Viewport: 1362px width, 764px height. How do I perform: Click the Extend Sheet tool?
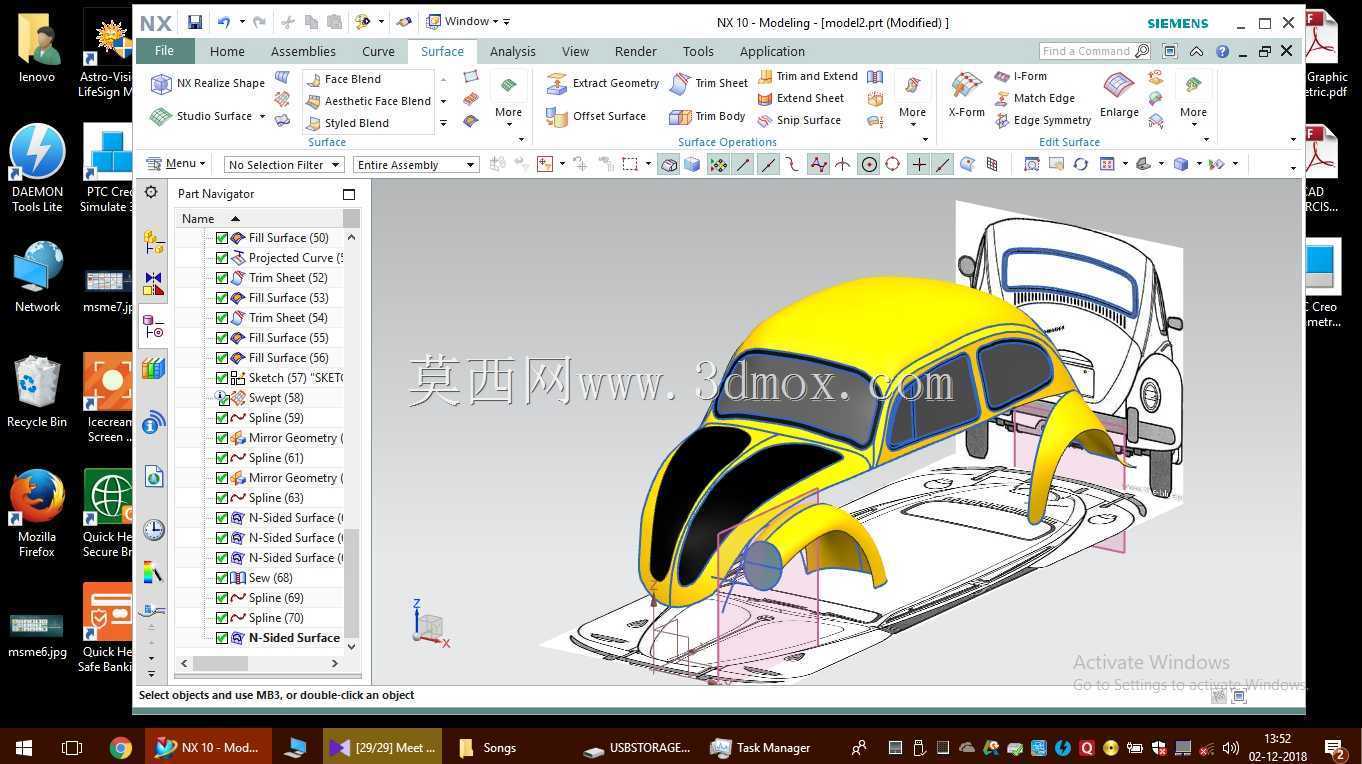801,98
